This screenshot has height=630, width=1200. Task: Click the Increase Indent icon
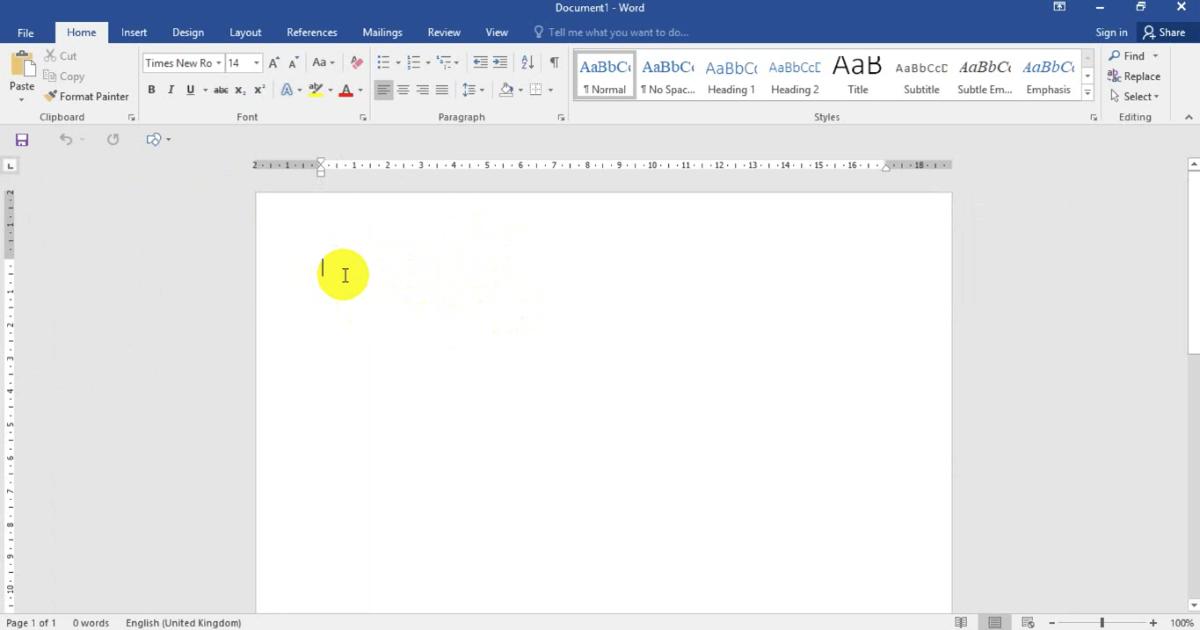click(x=500, y=63)
